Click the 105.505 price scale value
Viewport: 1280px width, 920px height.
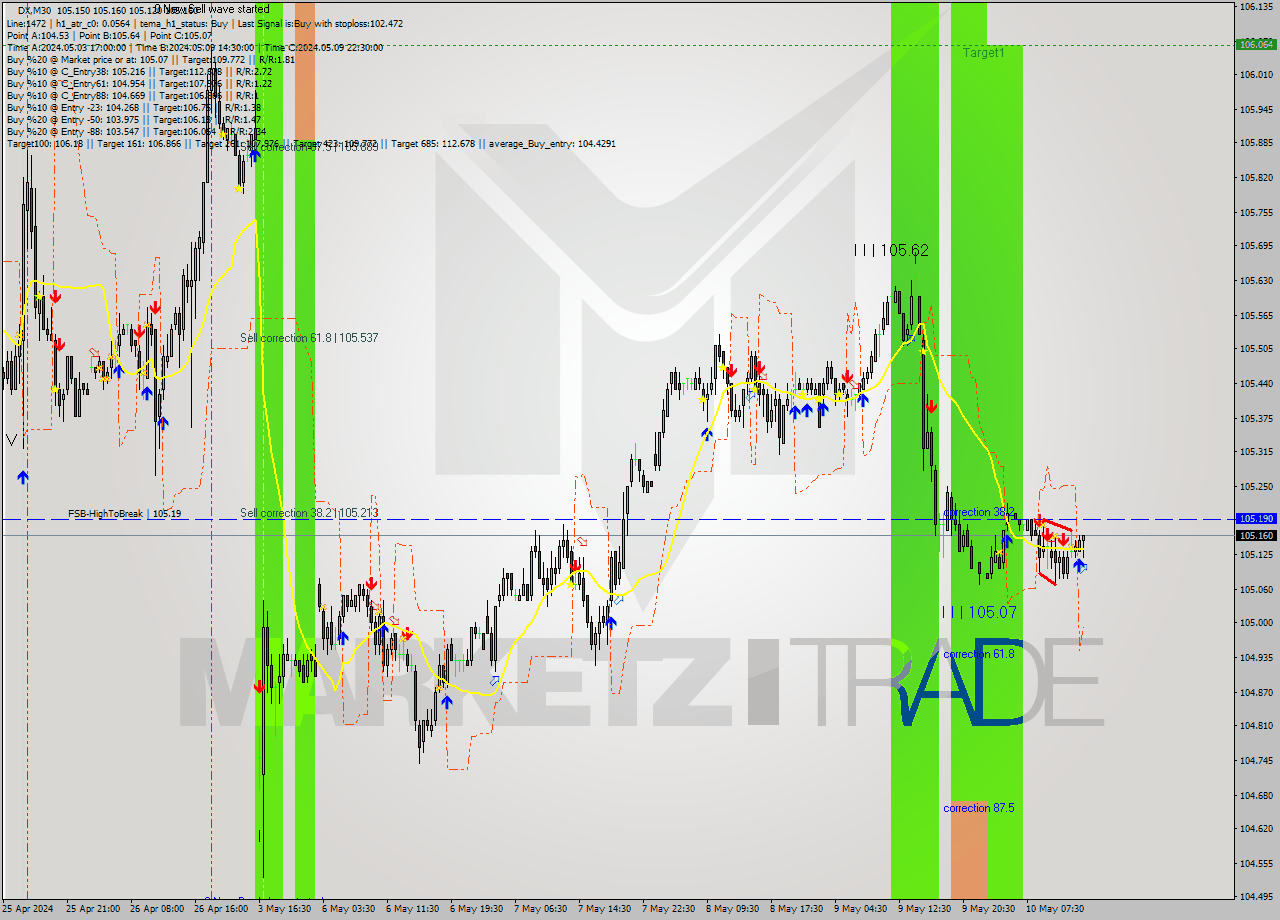click(x=1256, y=349)
